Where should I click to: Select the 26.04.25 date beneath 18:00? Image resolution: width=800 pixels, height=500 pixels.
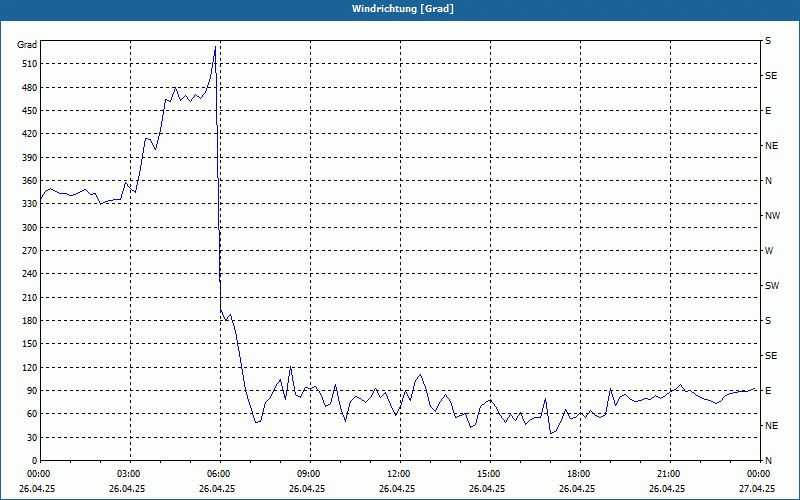point(577,488)
